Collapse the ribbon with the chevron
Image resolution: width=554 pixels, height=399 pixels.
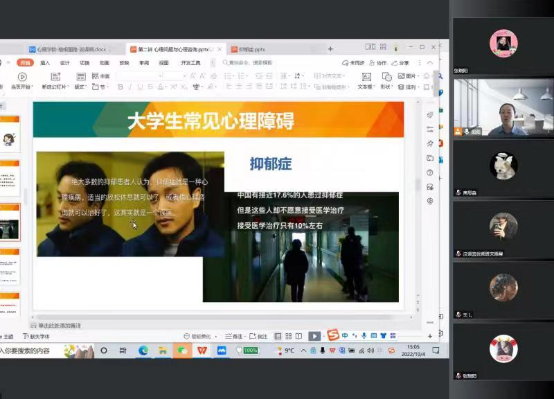[x=430, y=63]
